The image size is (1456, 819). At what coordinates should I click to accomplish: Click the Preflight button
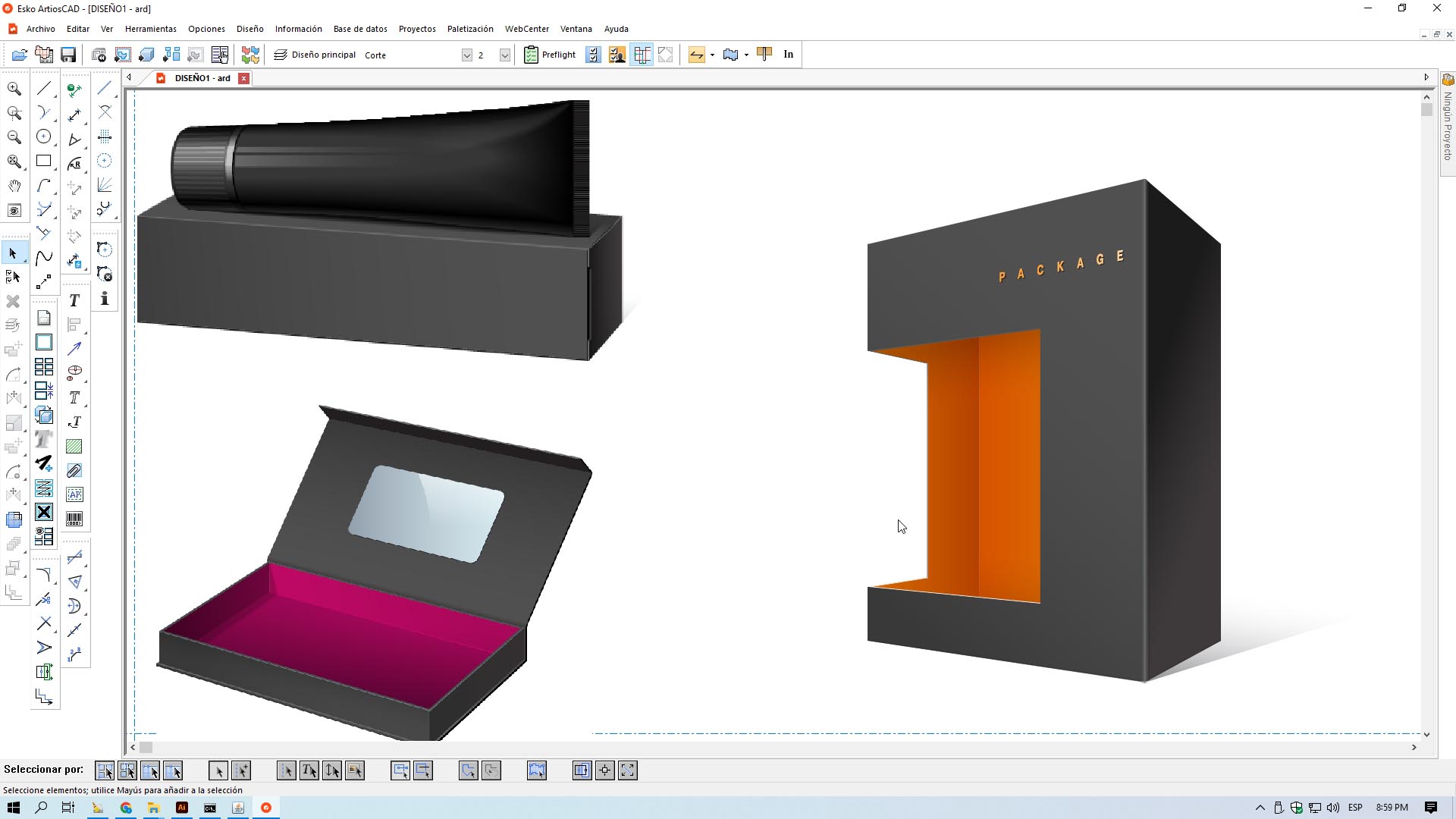[551, 55]
